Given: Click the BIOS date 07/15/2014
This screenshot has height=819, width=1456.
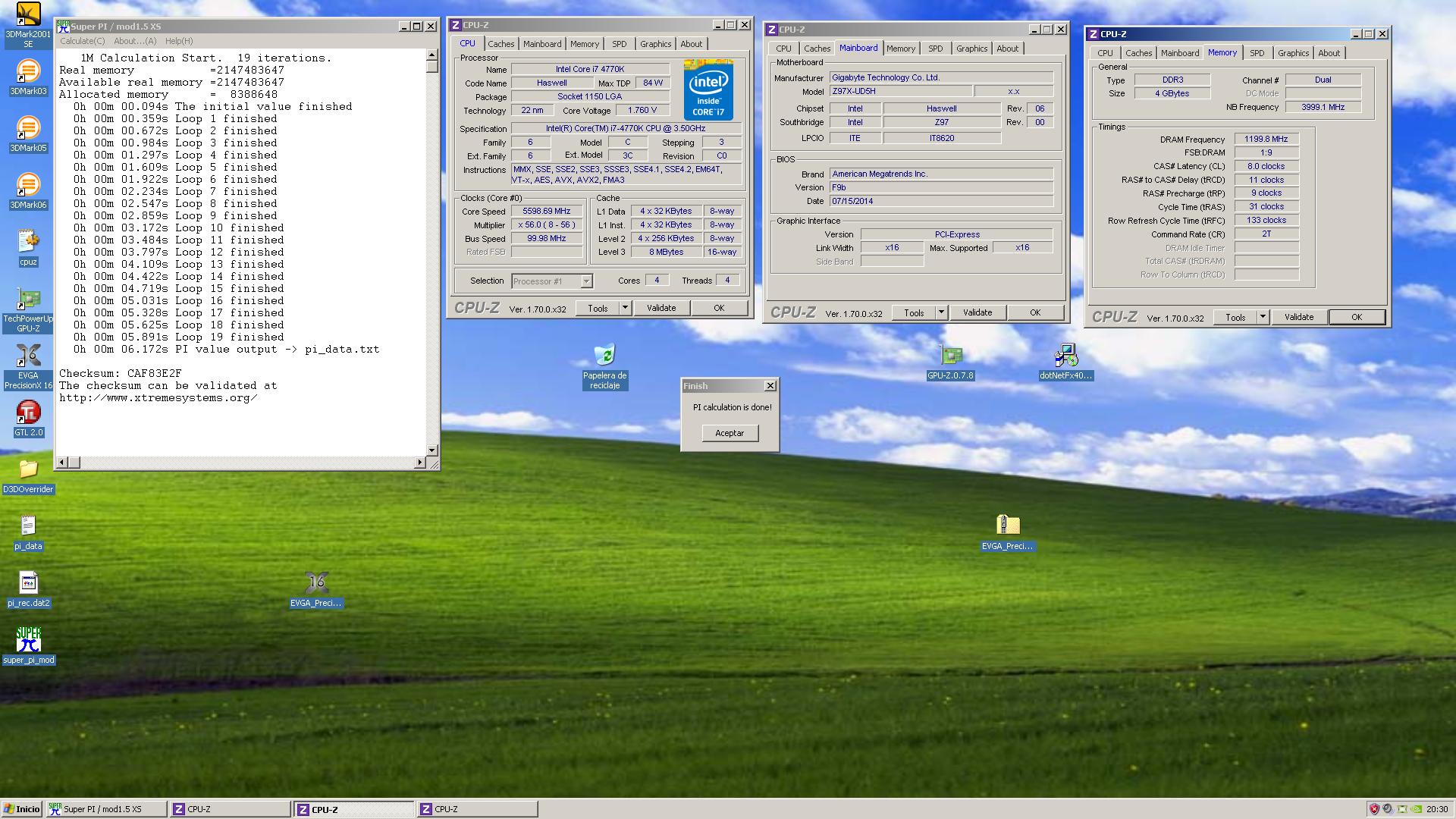Looking at the screenshot, I should (x=941, y=202).
